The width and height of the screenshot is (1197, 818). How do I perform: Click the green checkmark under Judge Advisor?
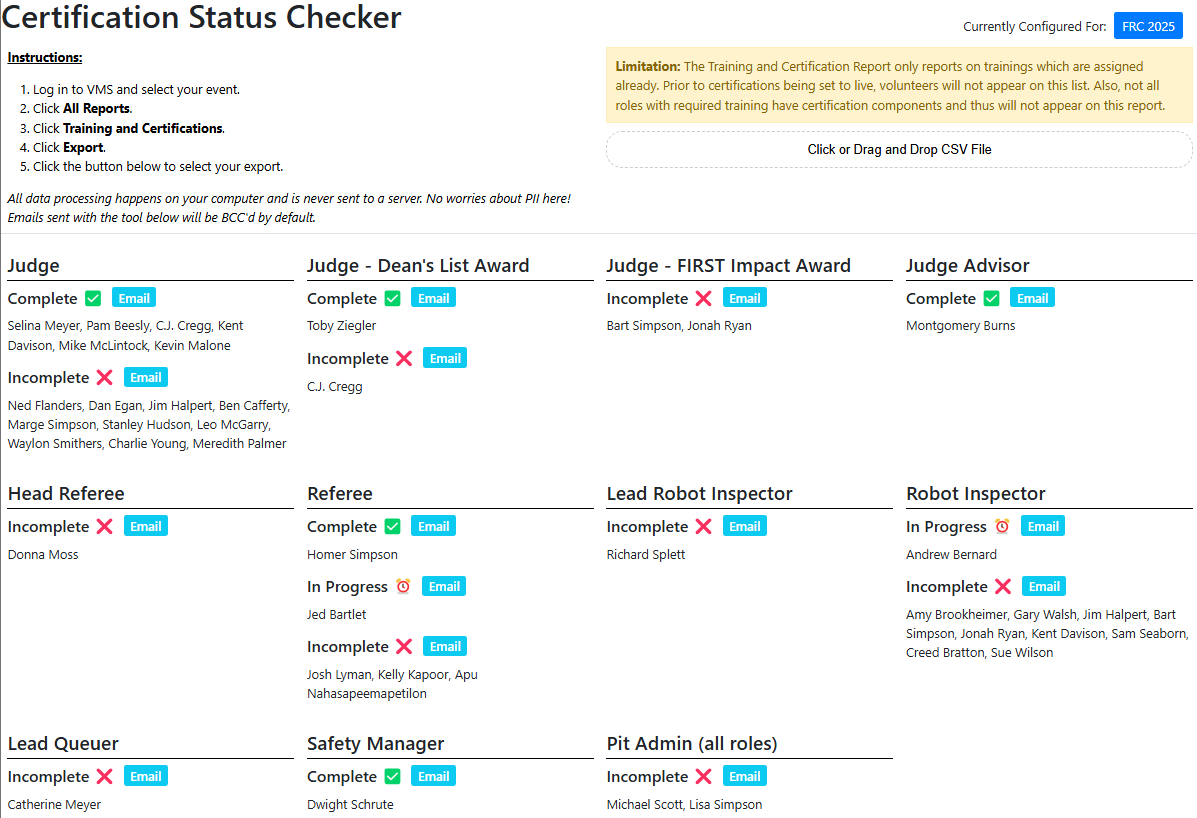[992, 298]
